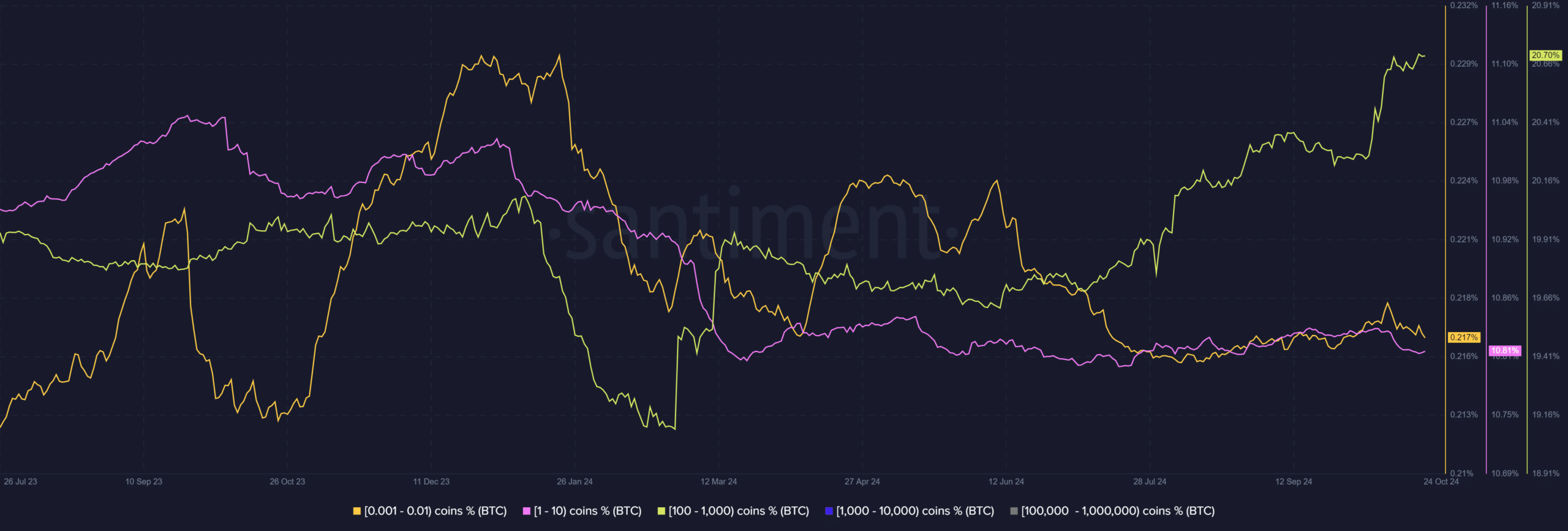Click the 0.21% axis value
This screenshot has width=1568, height=531.
1462,473
